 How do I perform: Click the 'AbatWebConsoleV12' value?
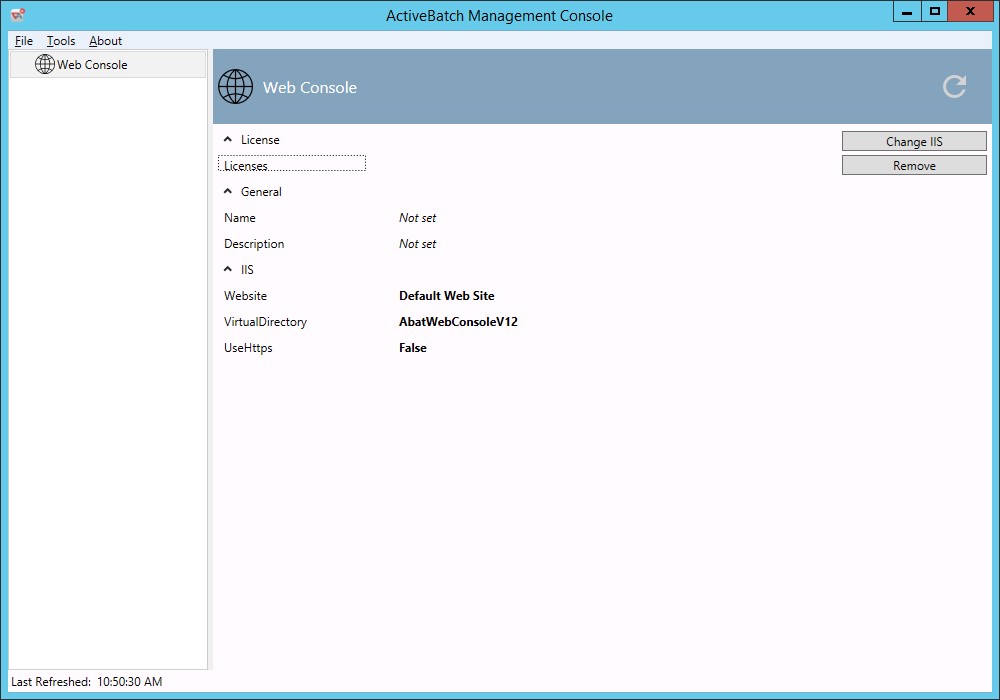458,322
